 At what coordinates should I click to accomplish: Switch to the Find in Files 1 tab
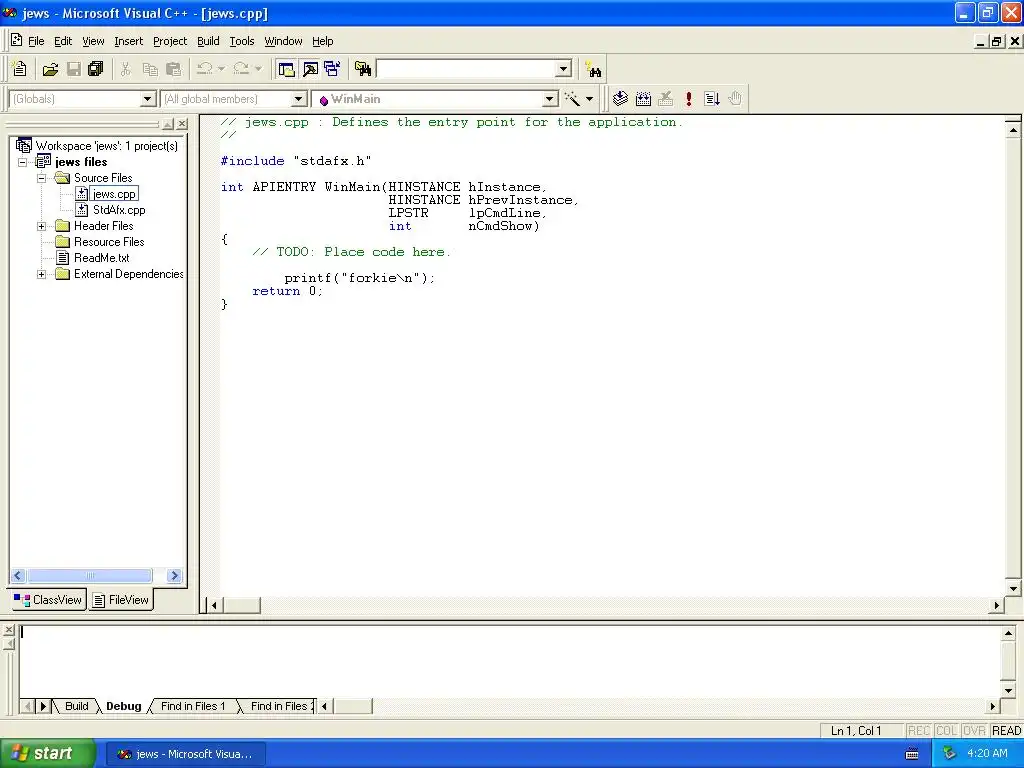[193, 706]
